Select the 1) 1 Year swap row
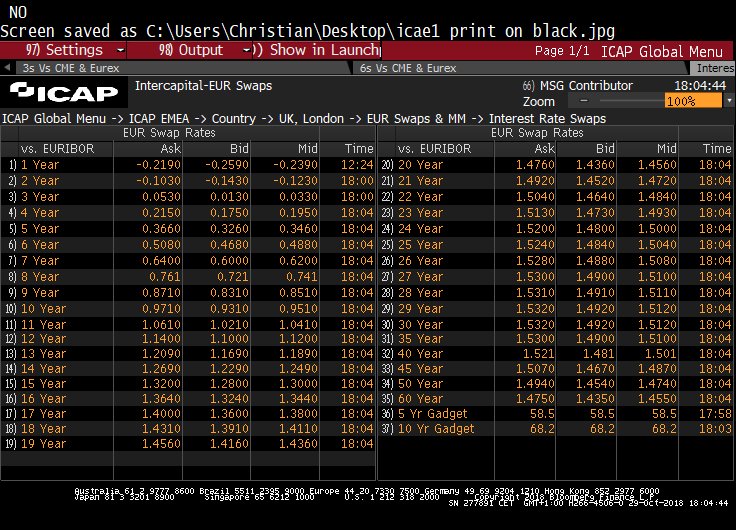The image size is (736, 530). point(188,165)
